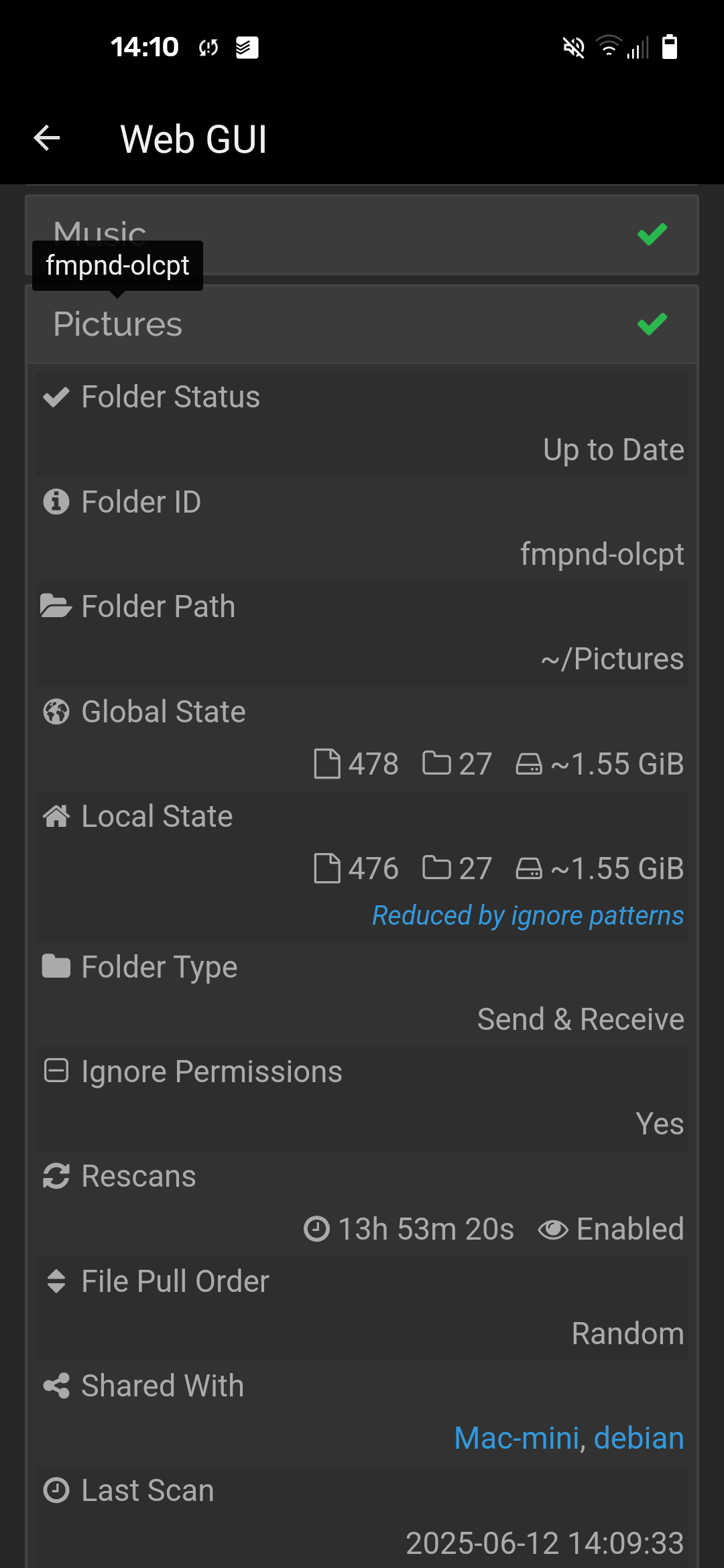Click the home icon next to Local State
This screenshot has width=724, height=1568.
click(x=57, y=816)
